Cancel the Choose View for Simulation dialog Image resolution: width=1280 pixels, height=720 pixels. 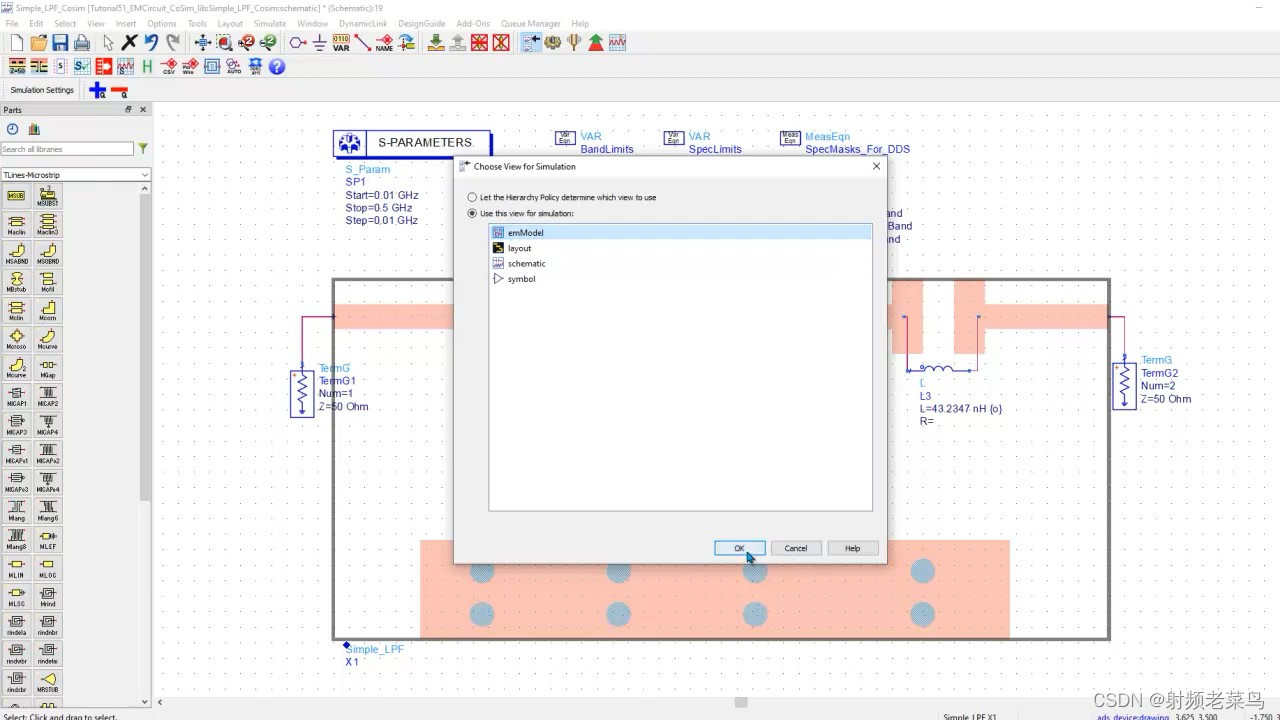click(x=795, y=548)
